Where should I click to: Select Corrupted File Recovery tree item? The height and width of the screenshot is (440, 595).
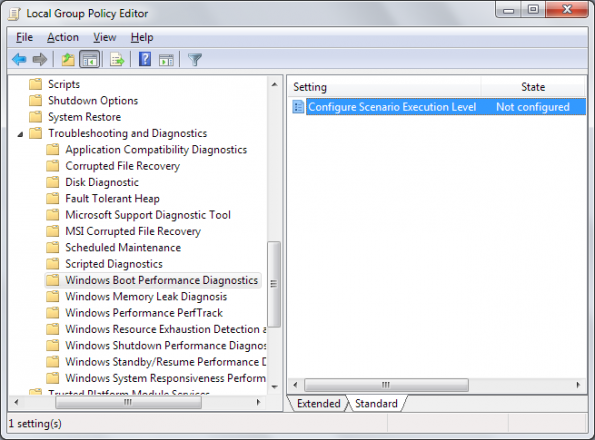(123, 166)
